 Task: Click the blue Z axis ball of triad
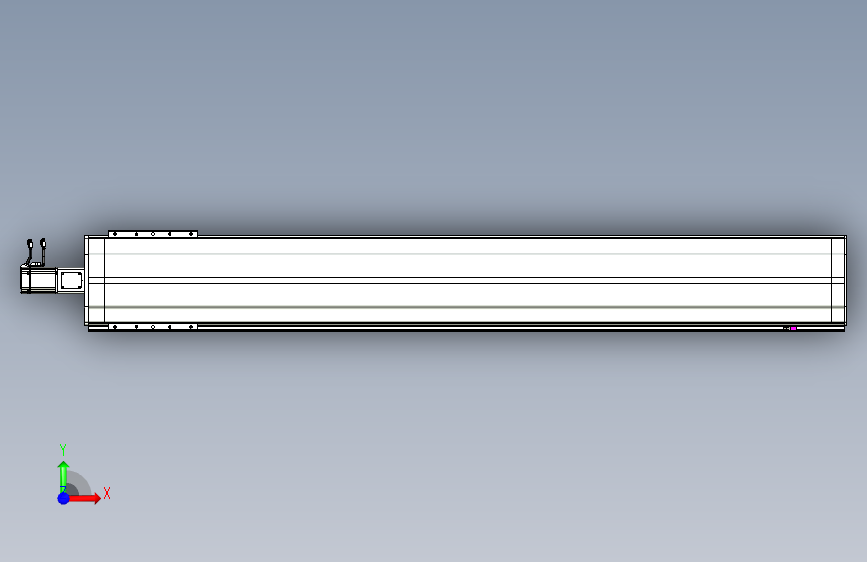64,498
